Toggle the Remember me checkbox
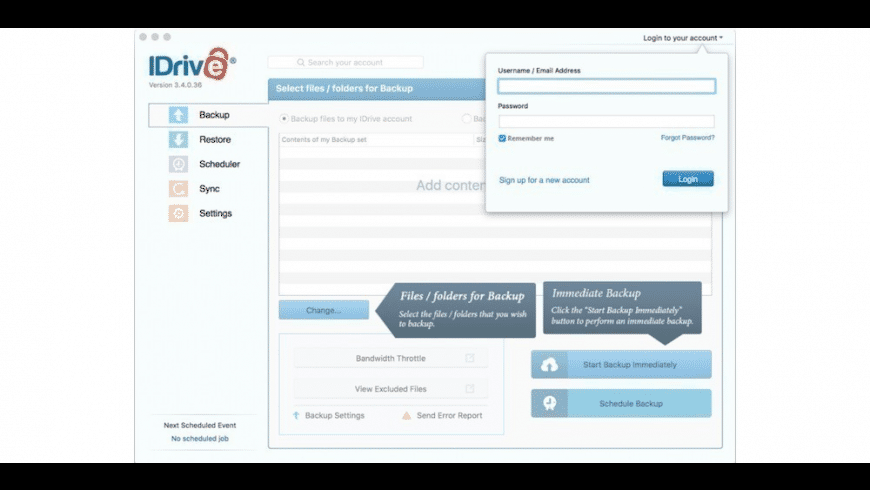The image size is (870, 490). click(502, 138)
